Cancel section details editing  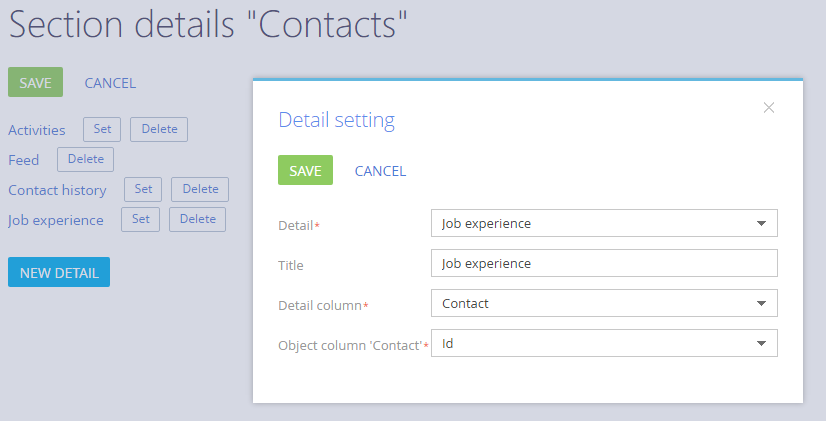[110, 83]
